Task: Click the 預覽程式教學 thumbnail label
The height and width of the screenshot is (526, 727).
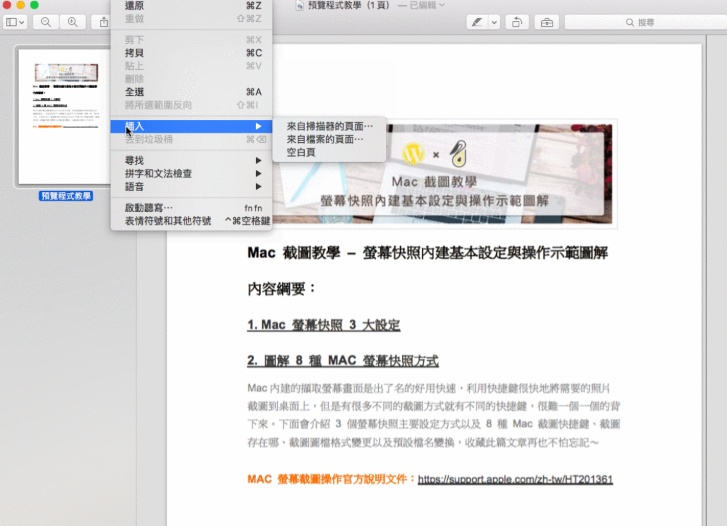Action: tap(66, 196)
